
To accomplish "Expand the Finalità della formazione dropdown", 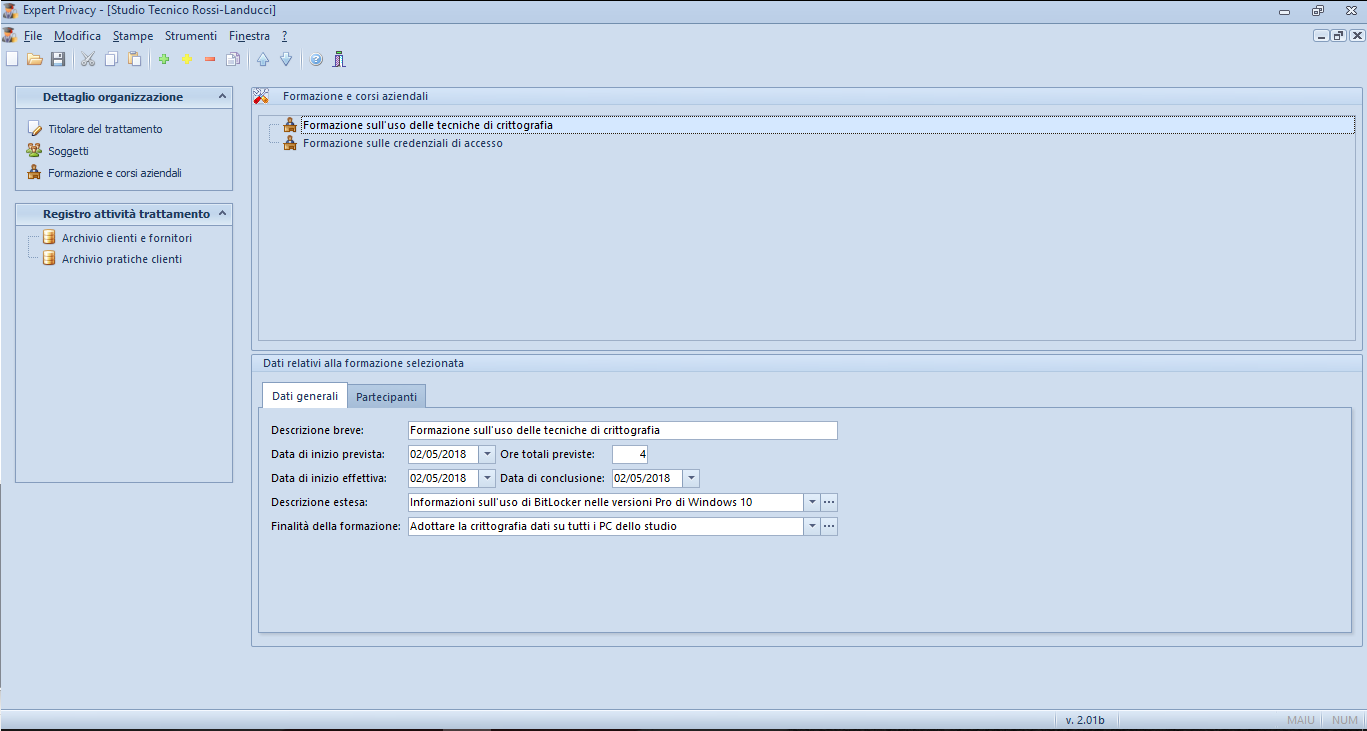I will (812, 526).
